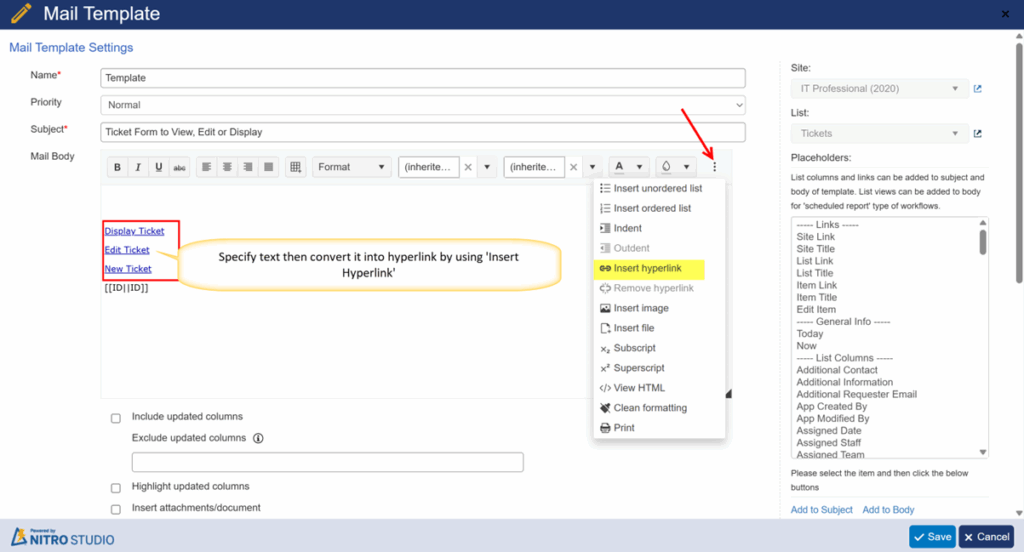This screenshot has height=552, width=1024.
Task: Choose Insert file
Action: coord(659,328)
